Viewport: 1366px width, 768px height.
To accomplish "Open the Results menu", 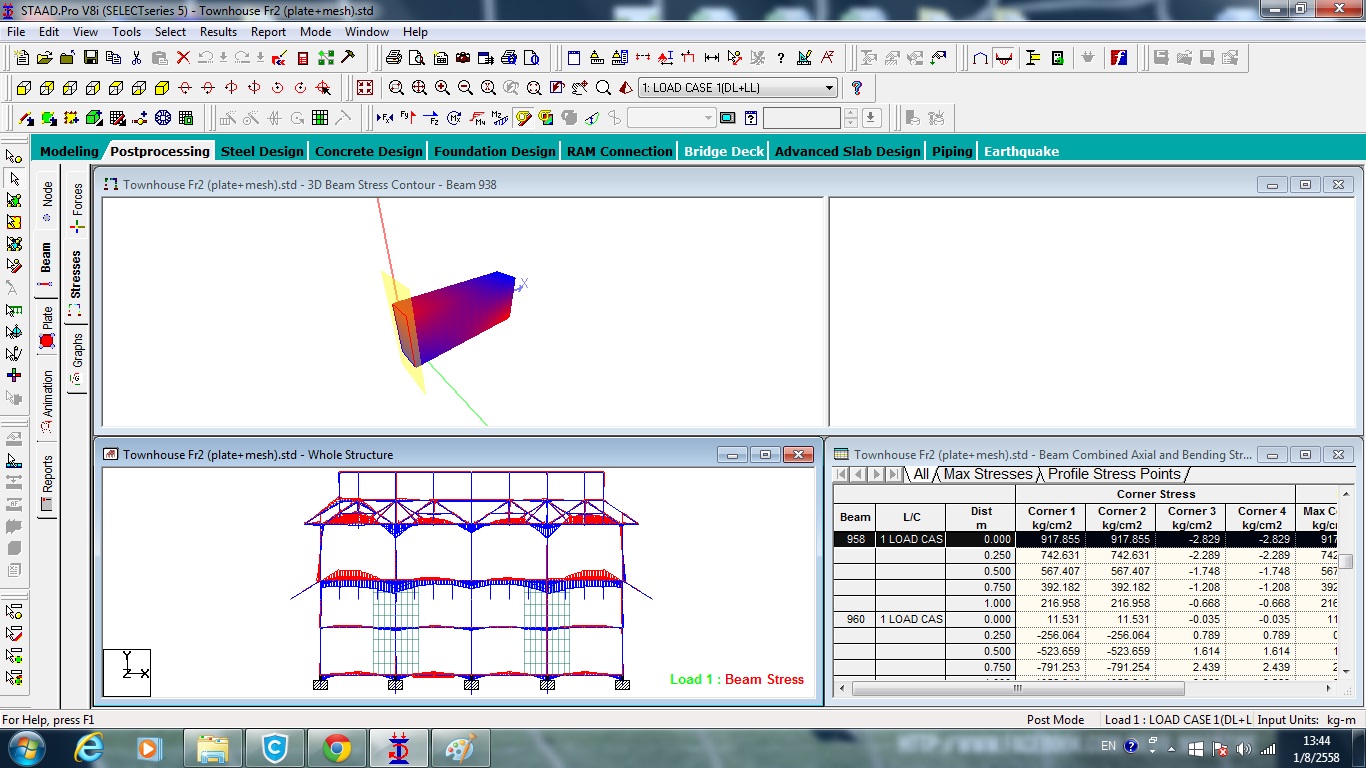I will pyautogui.click(x=218, y=32).
